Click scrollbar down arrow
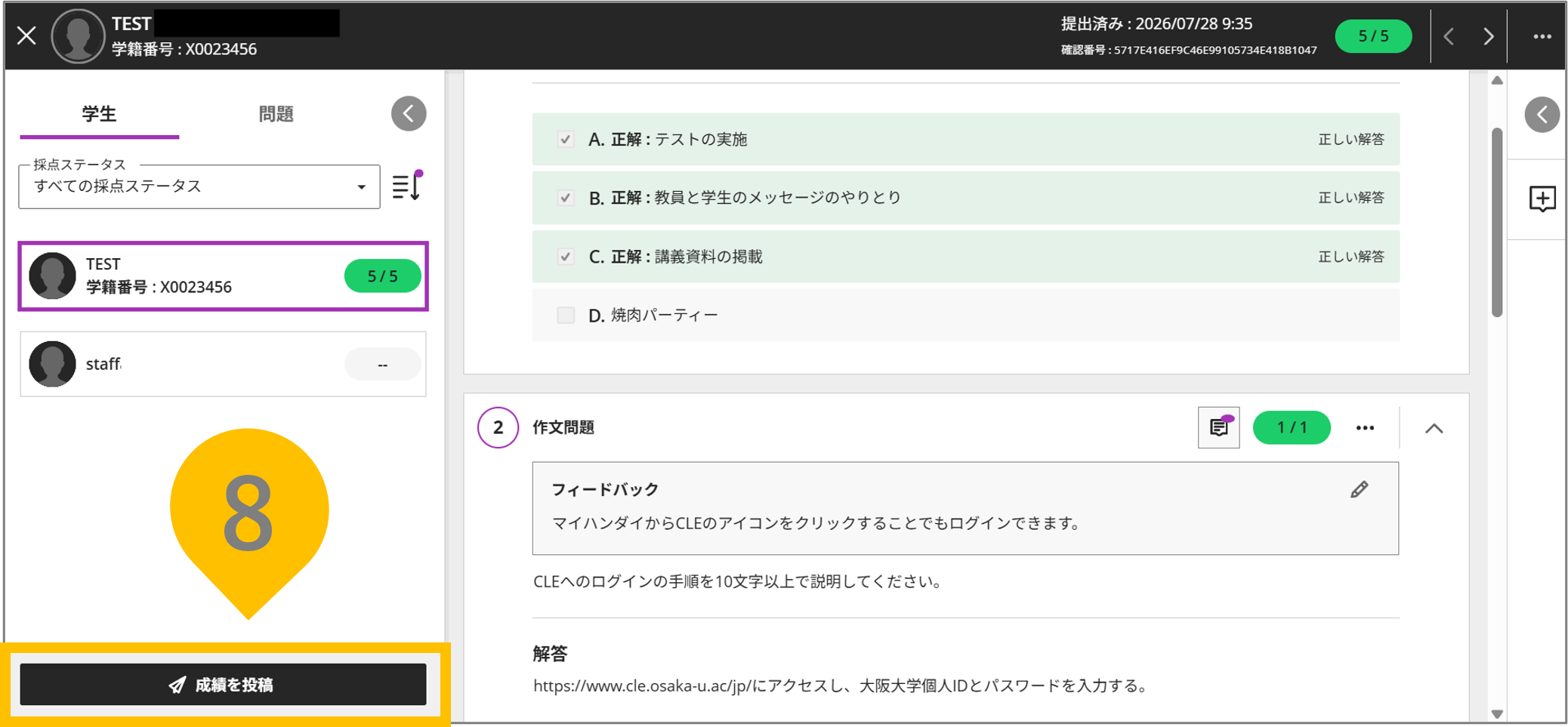This screenshot has width=1568, height=727. tap(1497, 714)
